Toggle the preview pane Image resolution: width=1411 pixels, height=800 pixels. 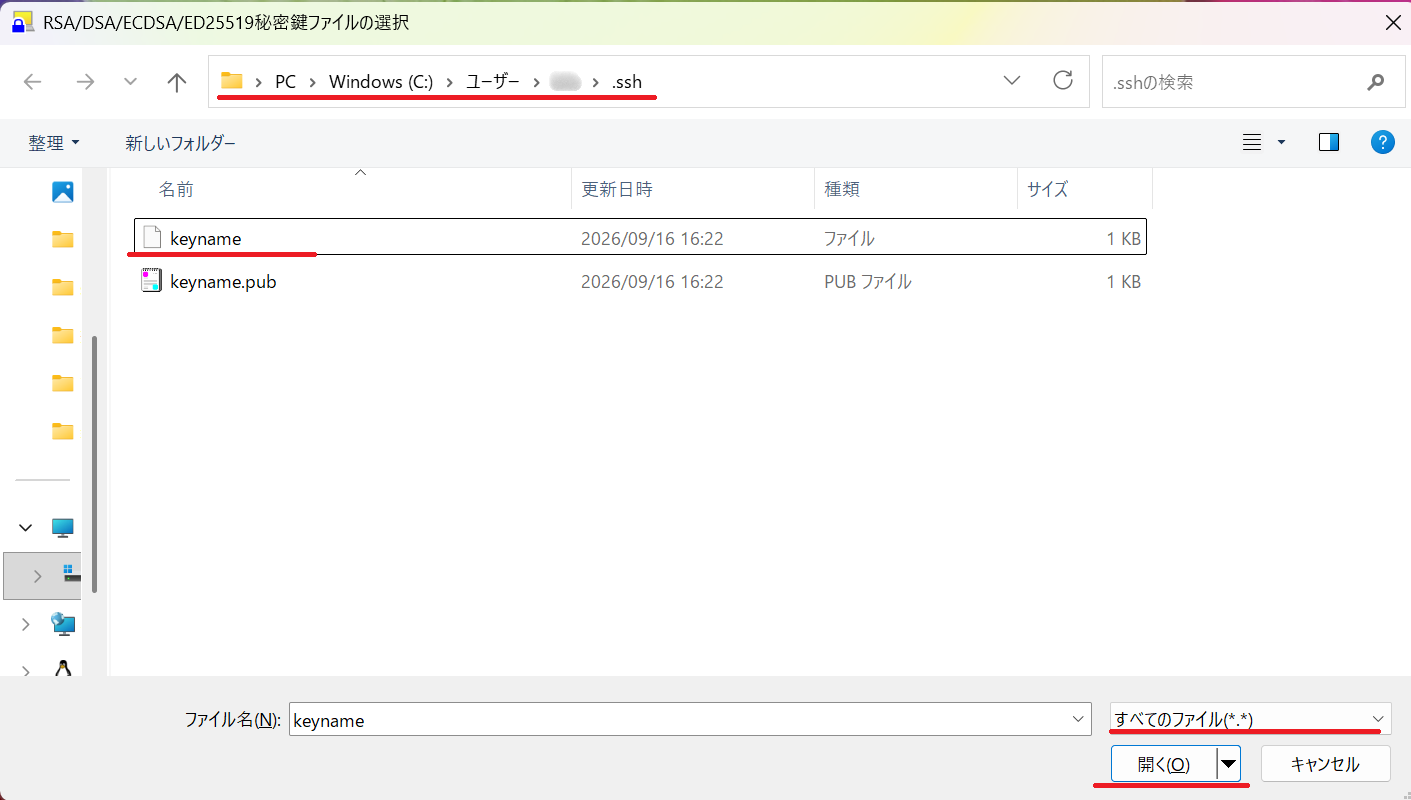pyautogui.click(x=1329, y=143)
